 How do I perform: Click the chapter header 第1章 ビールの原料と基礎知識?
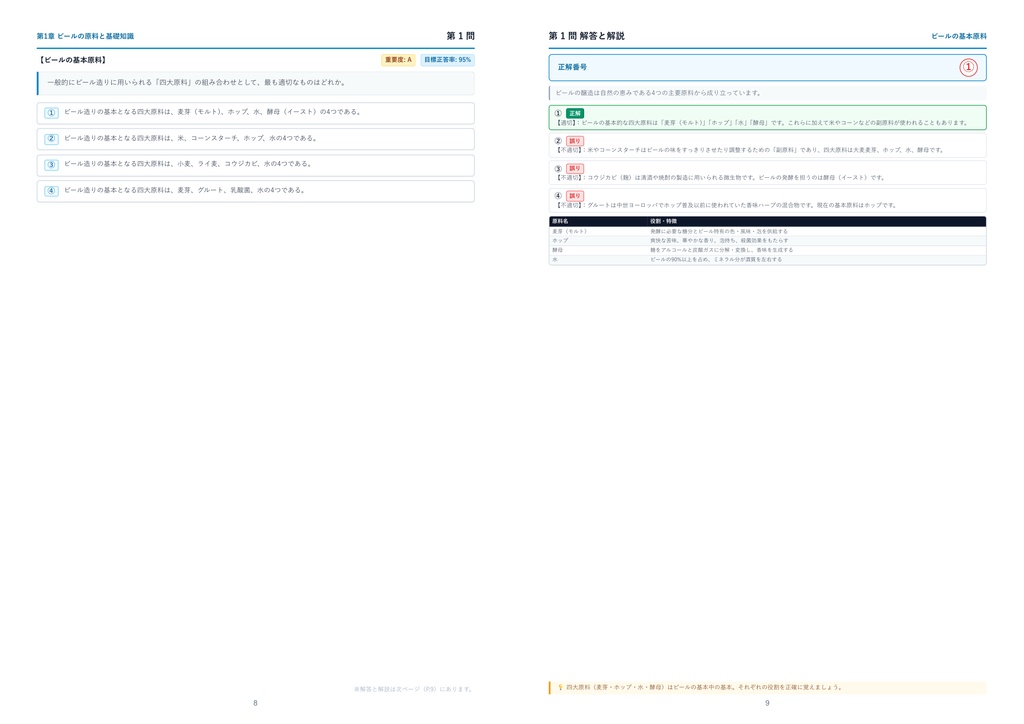pos(86,36)
